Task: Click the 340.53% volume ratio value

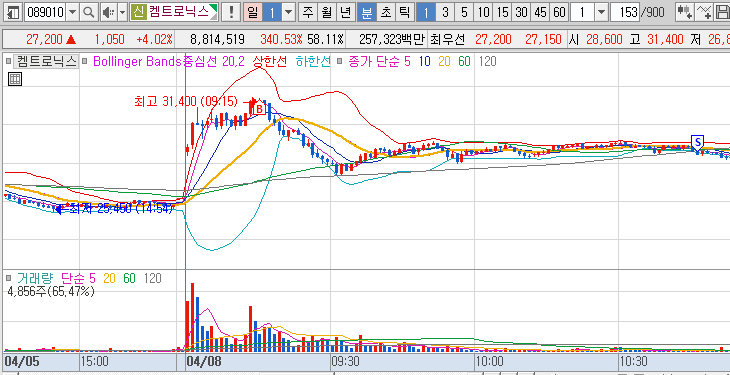Action: coord(281,40)
